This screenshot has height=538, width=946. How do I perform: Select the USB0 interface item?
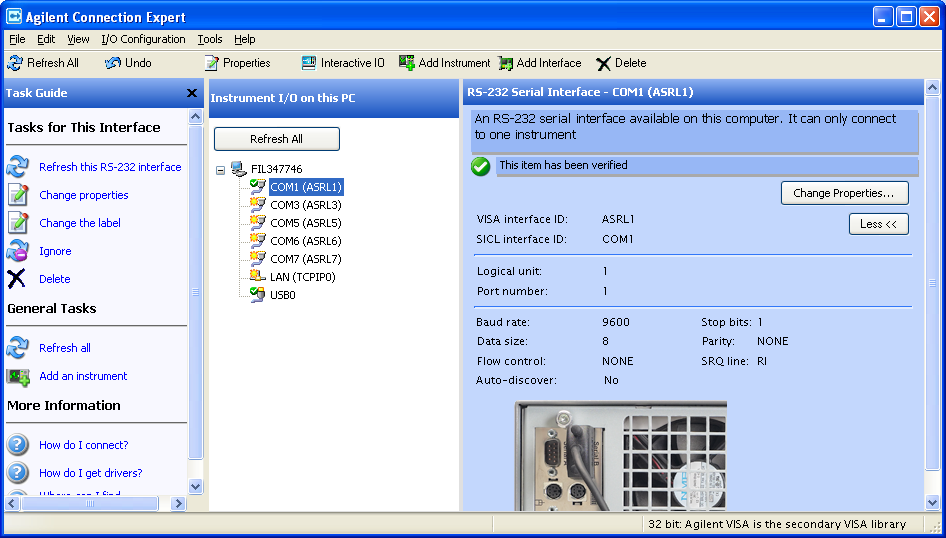click(283, 295)
